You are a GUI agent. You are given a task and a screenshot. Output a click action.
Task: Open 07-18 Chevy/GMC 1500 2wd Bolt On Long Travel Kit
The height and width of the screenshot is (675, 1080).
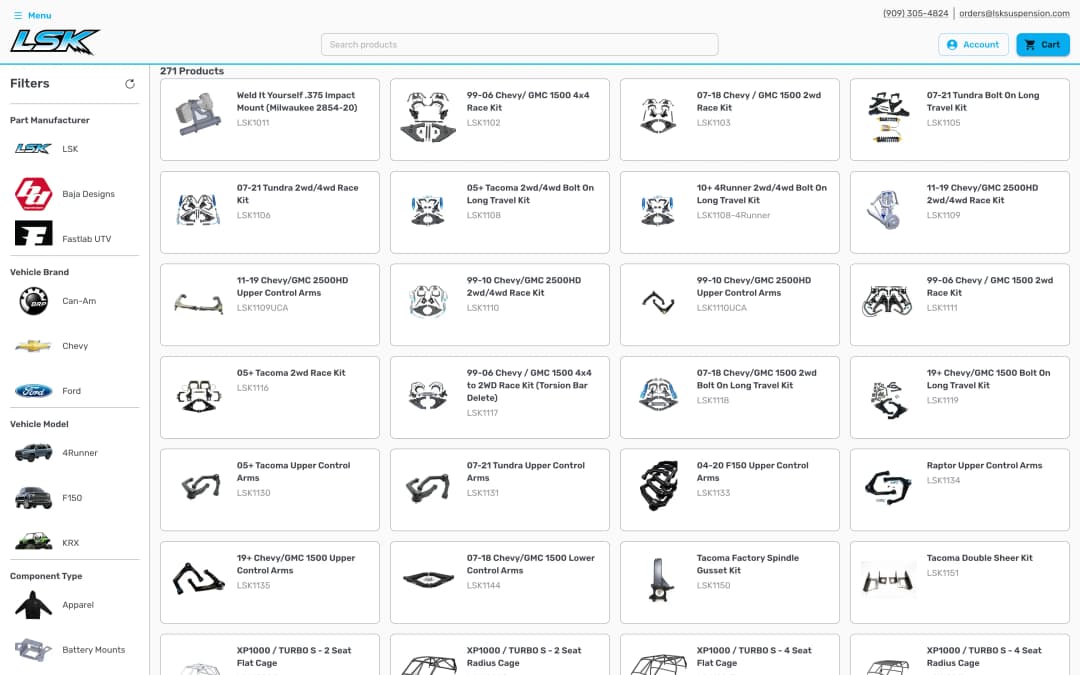click(x=729, y=397)
